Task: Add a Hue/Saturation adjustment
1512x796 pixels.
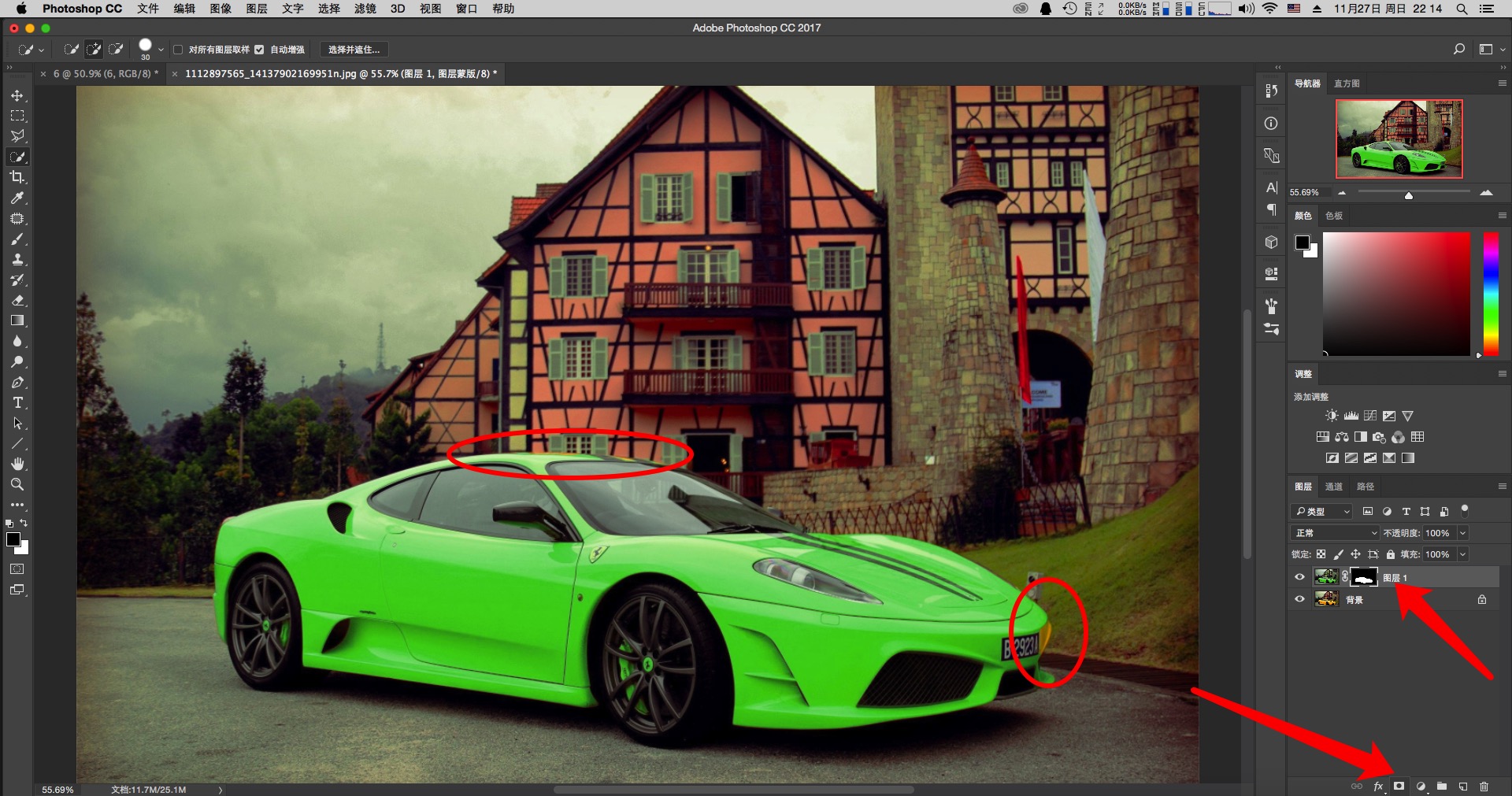Action: click(x=1323, y=437)
